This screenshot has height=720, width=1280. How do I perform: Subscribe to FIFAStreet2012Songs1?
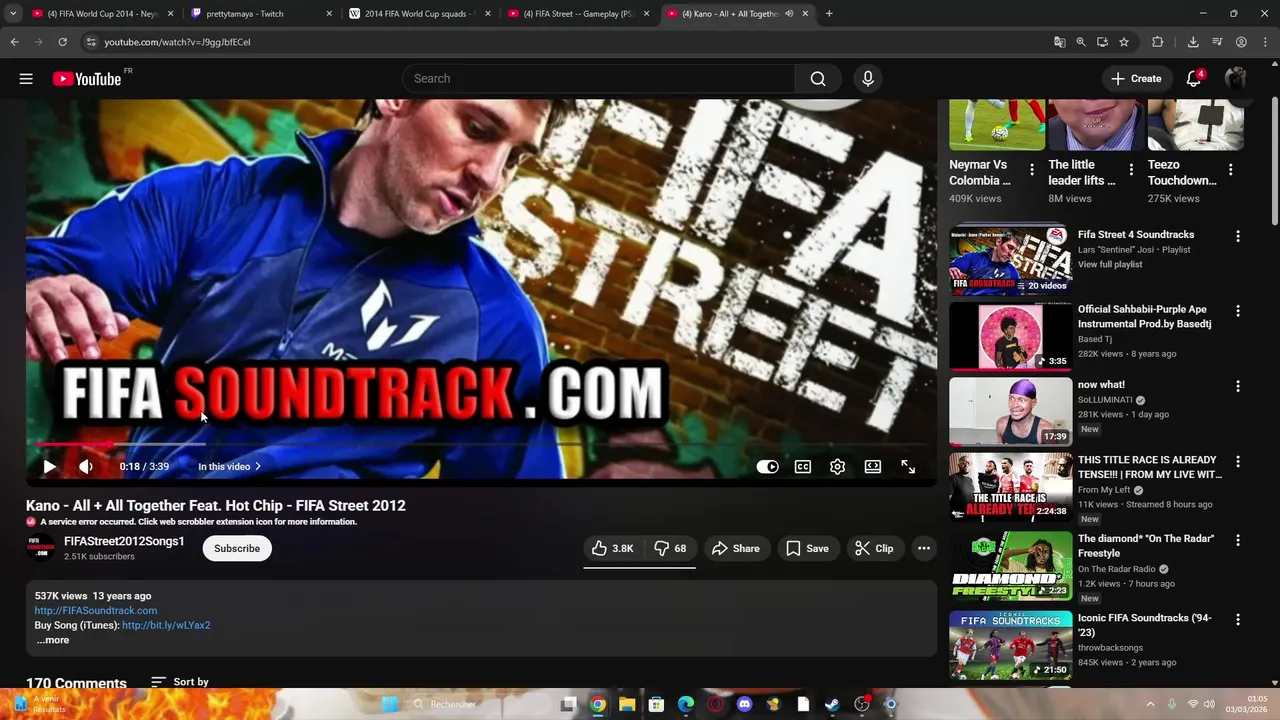coord(237,548)
